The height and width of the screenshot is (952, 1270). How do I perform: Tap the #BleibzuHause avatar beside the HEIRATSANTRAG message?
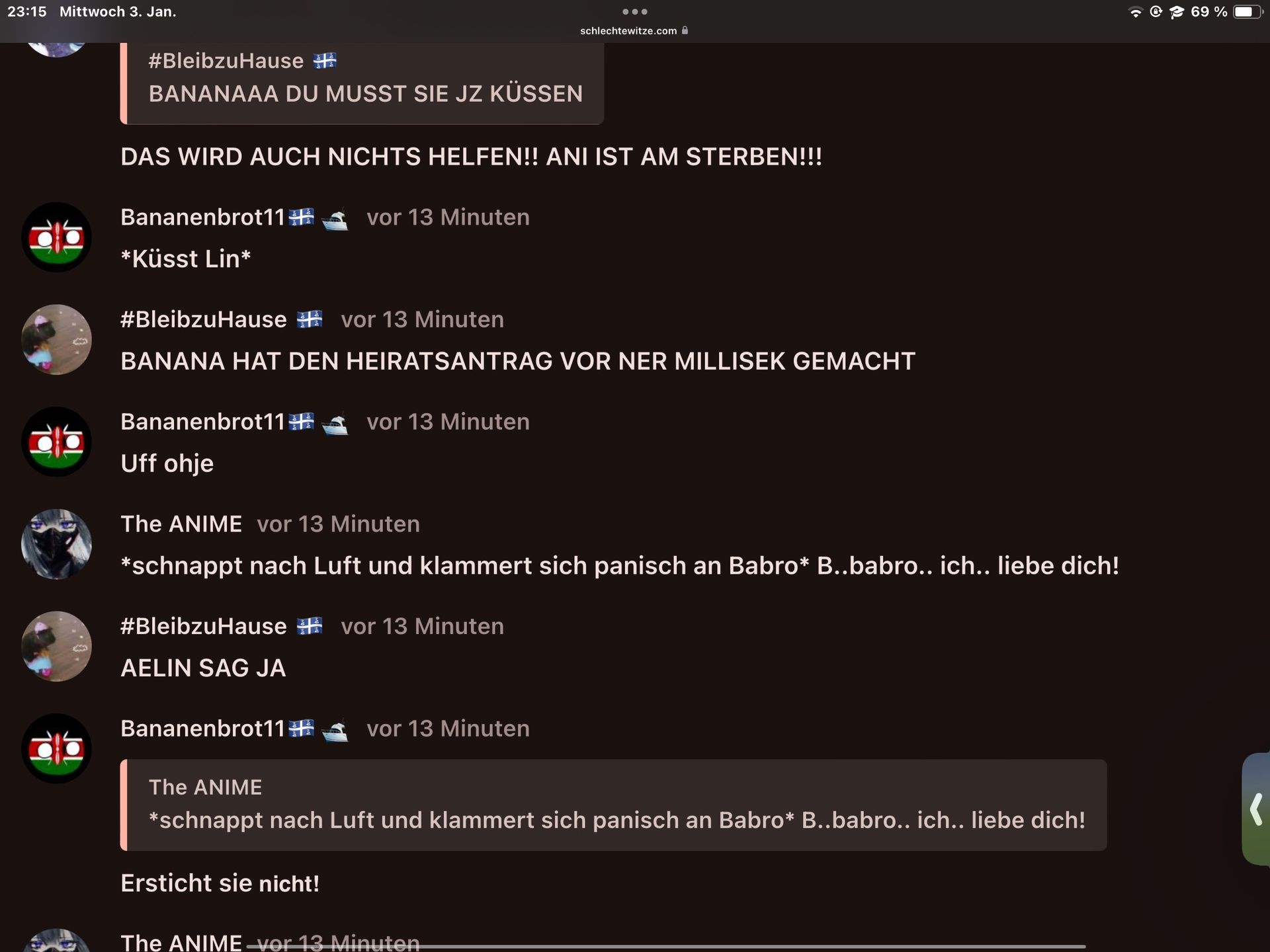pos(56,340)
